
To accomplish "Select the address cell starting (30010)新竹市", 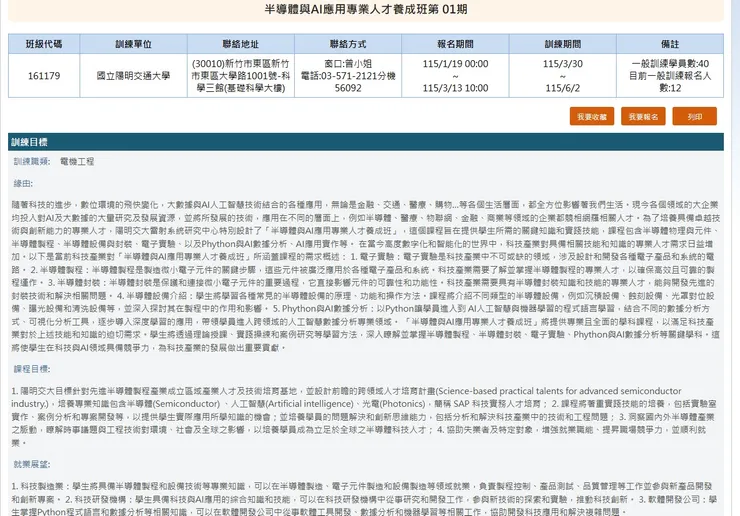I will point(241,76).
